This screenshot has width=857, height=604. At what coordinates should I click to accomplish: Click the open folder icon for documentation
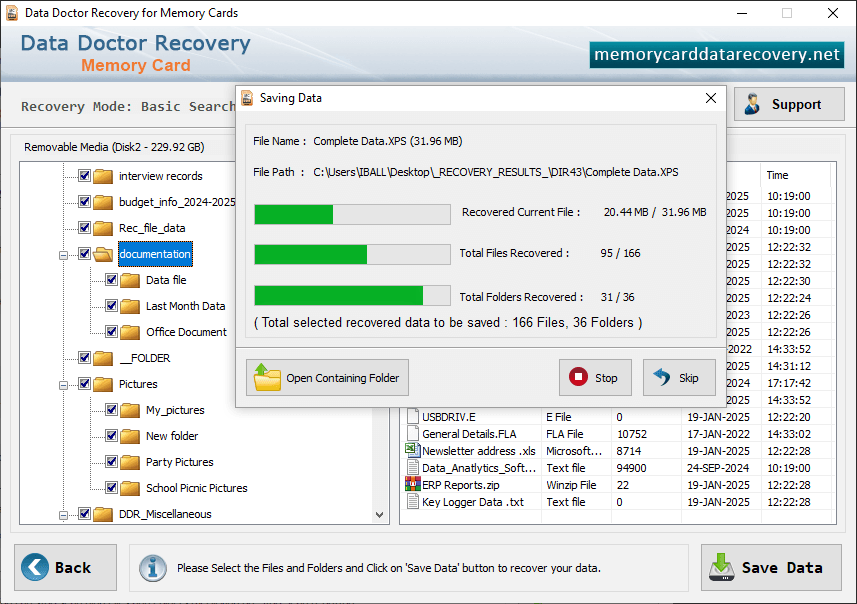click(103, 254)
